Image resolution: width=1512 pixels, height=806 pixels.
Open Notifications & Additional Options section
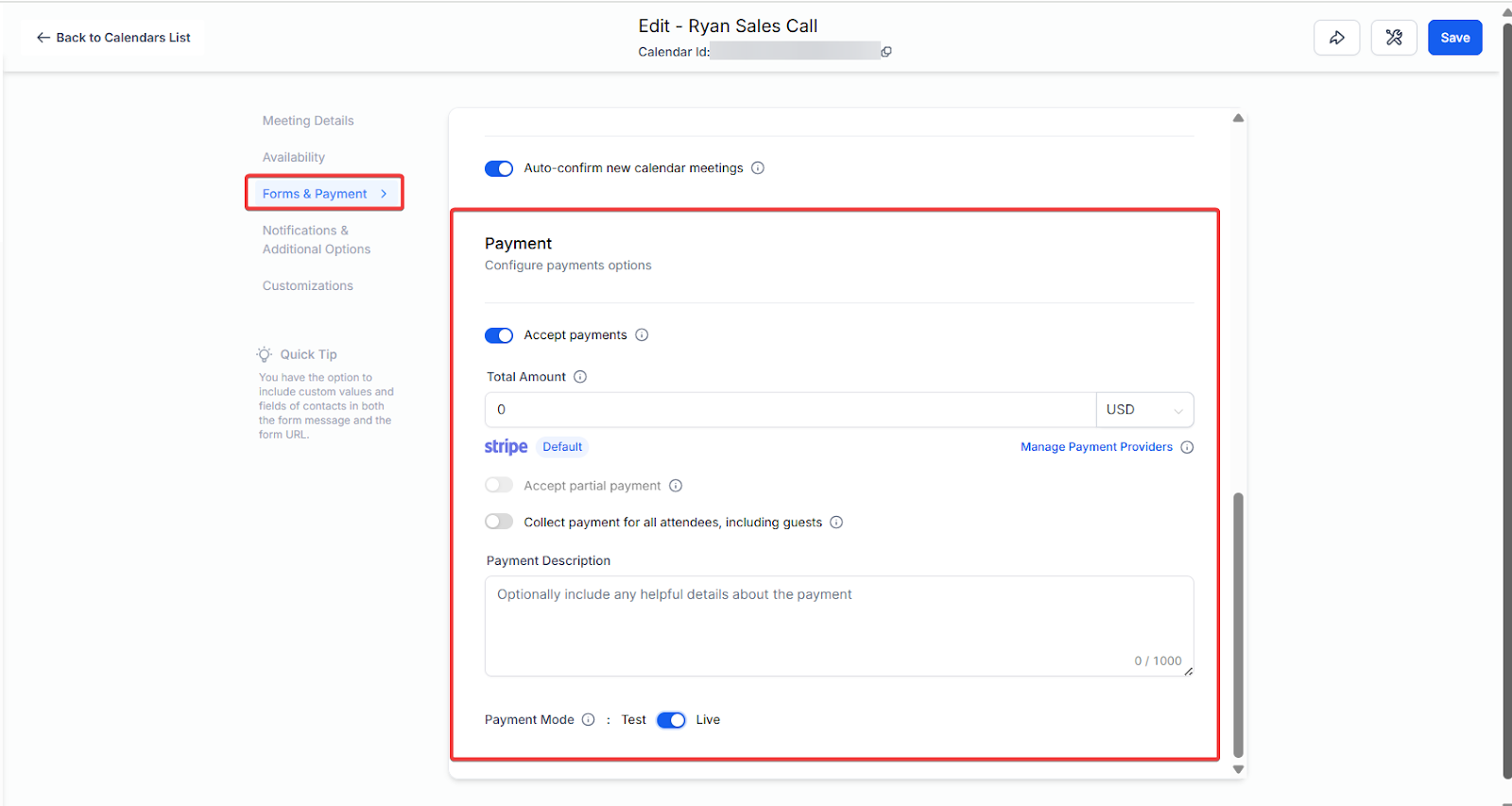click(317, 240)
